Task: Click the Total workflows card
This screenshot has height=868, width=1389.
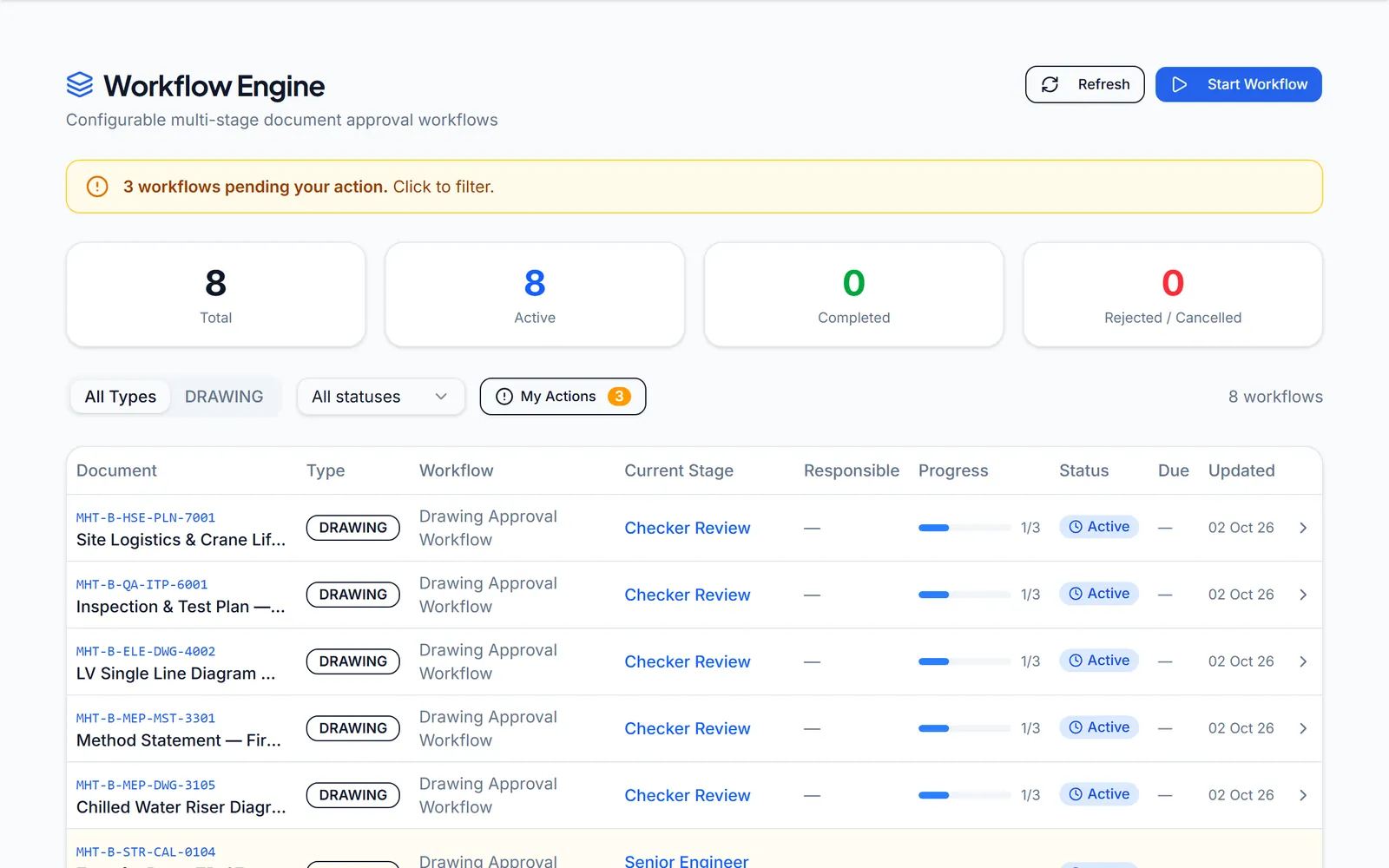Action: (216, 294)
